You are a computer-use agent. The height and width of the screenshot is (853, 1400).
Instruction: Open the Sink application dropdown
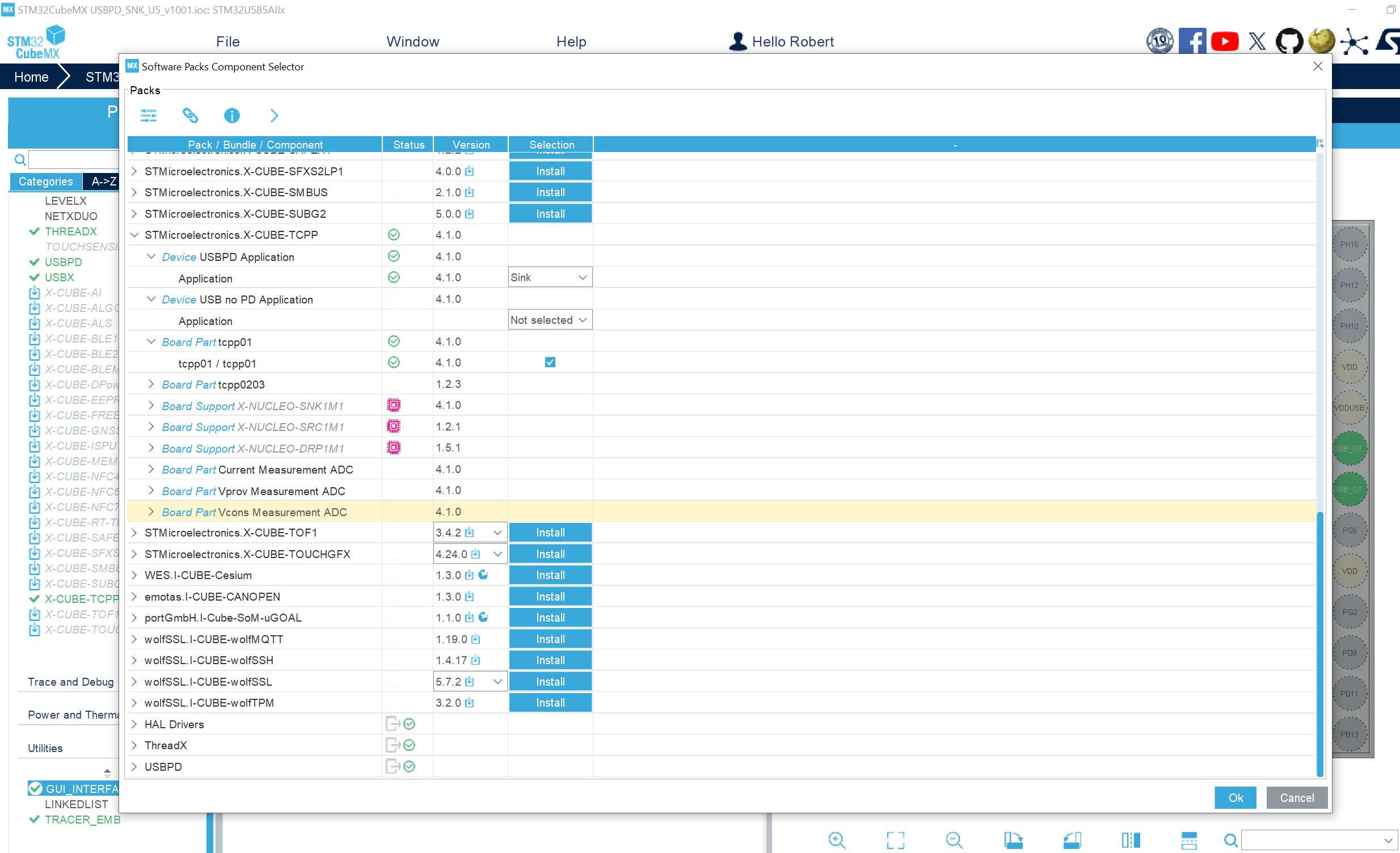pyautogui.click(x=550, y=278)
